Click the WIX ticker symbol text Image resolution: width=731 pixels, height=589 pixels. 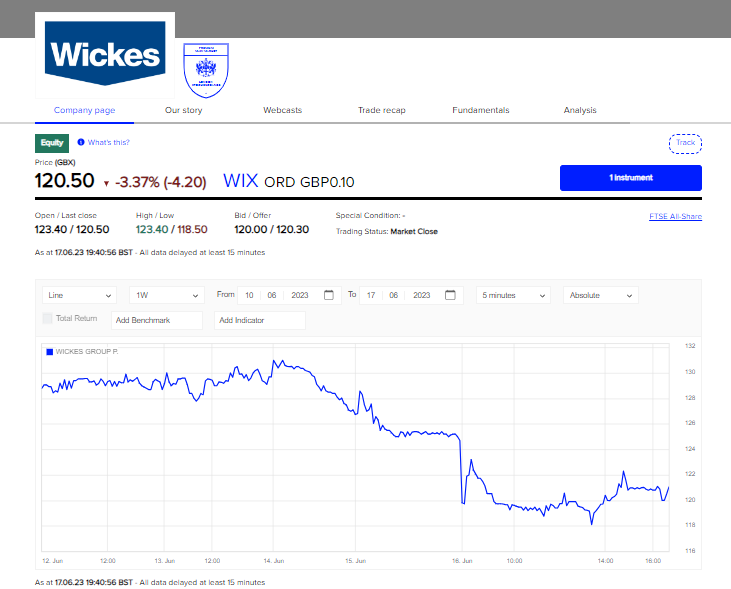click(x=241, y=181)
